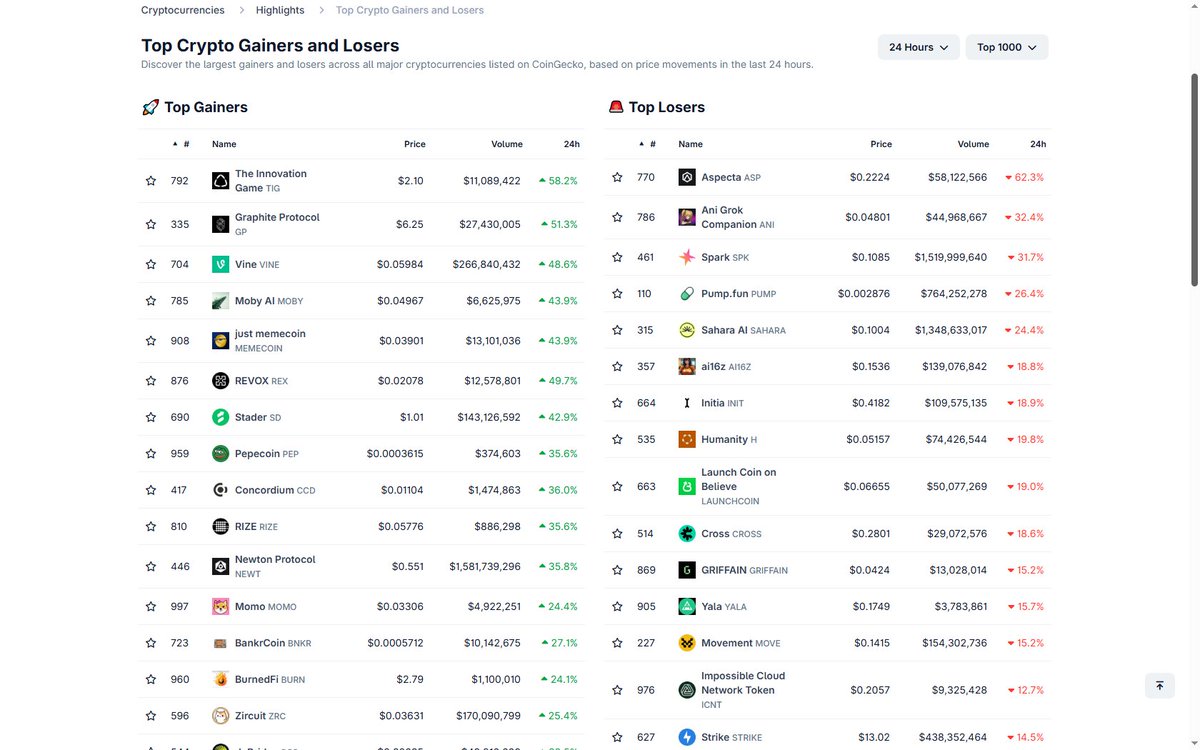Viewport: 1200px width, 750px height.
Task: Click Vine's $0.05984 price cell
Action: click(400, 264)
